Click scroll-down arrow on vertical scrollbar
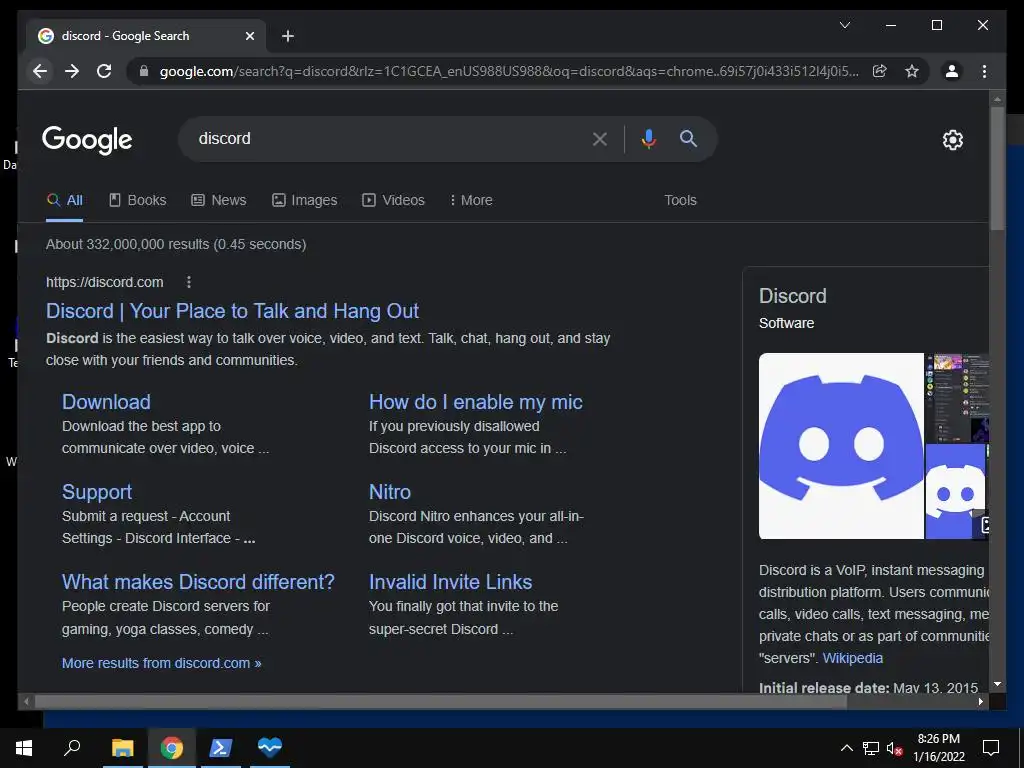Viewport: 1024px width, 768px height. coord(997,684)
